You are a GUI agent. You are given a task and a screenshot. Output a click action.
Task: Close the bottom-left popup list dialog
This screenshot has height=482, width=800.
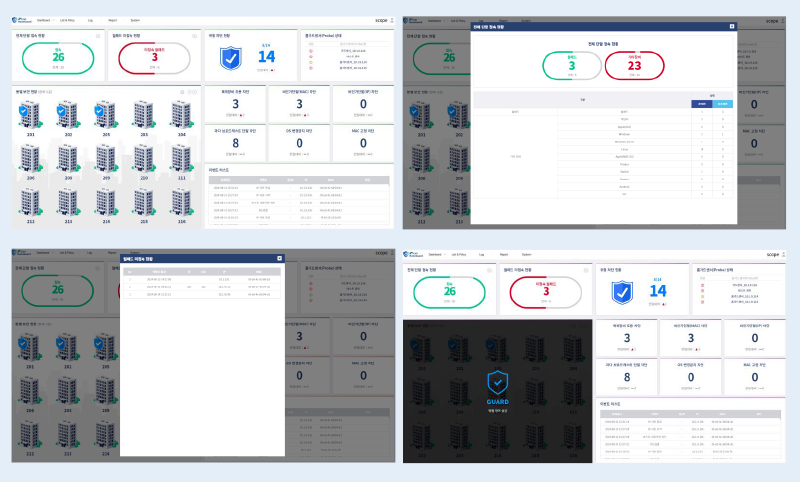tap(279, 258)
